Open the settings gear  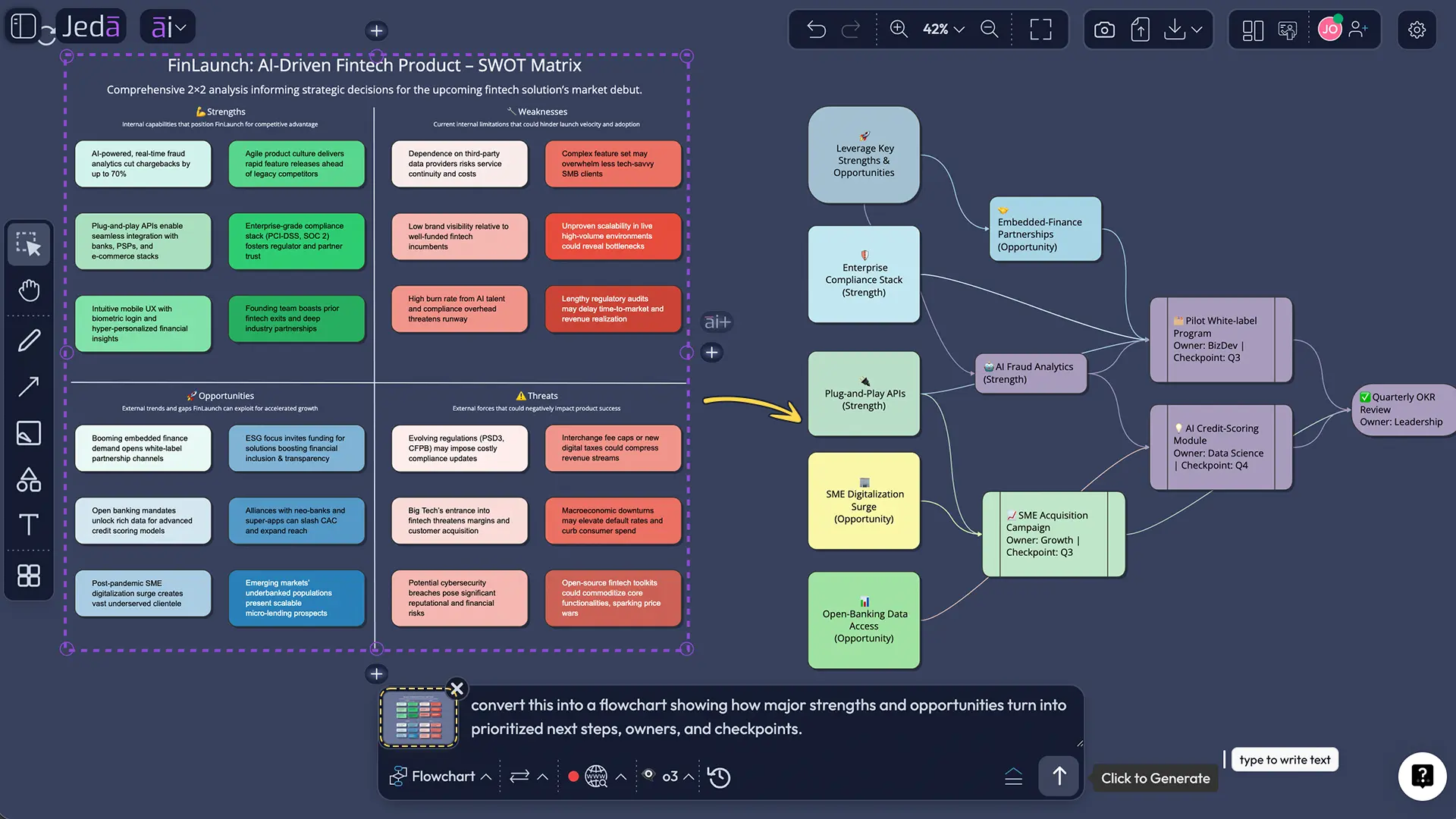(1417, 30)
